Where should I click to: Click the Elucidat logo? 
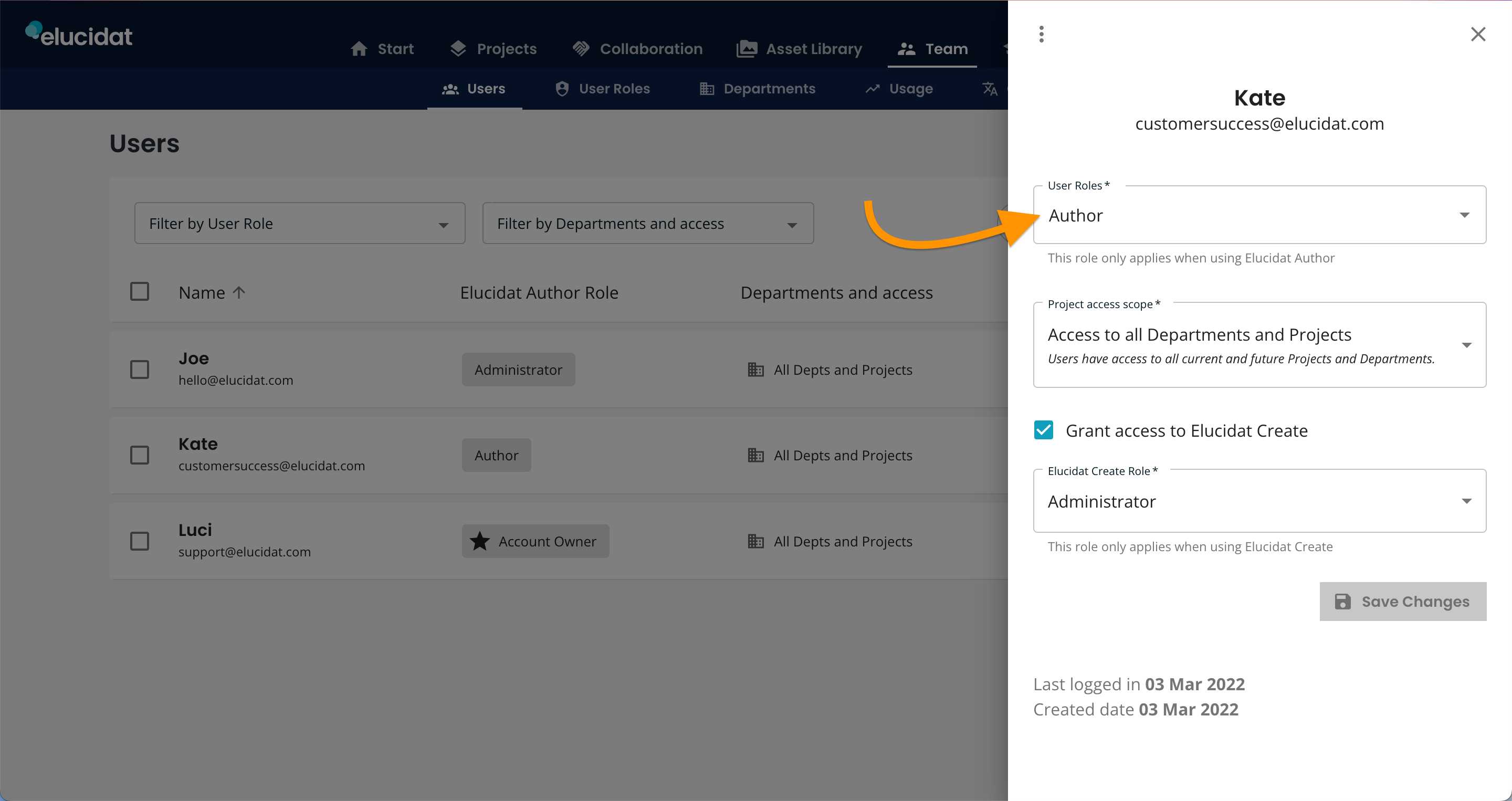click(79, 34)
